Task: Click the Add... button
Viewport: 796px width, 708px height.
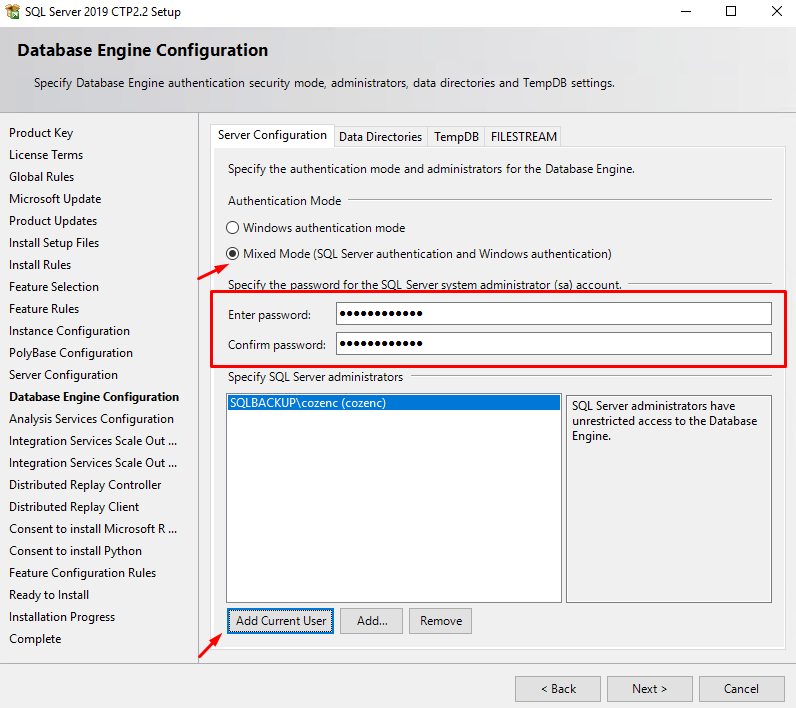Action: click(x=372, y=621)
